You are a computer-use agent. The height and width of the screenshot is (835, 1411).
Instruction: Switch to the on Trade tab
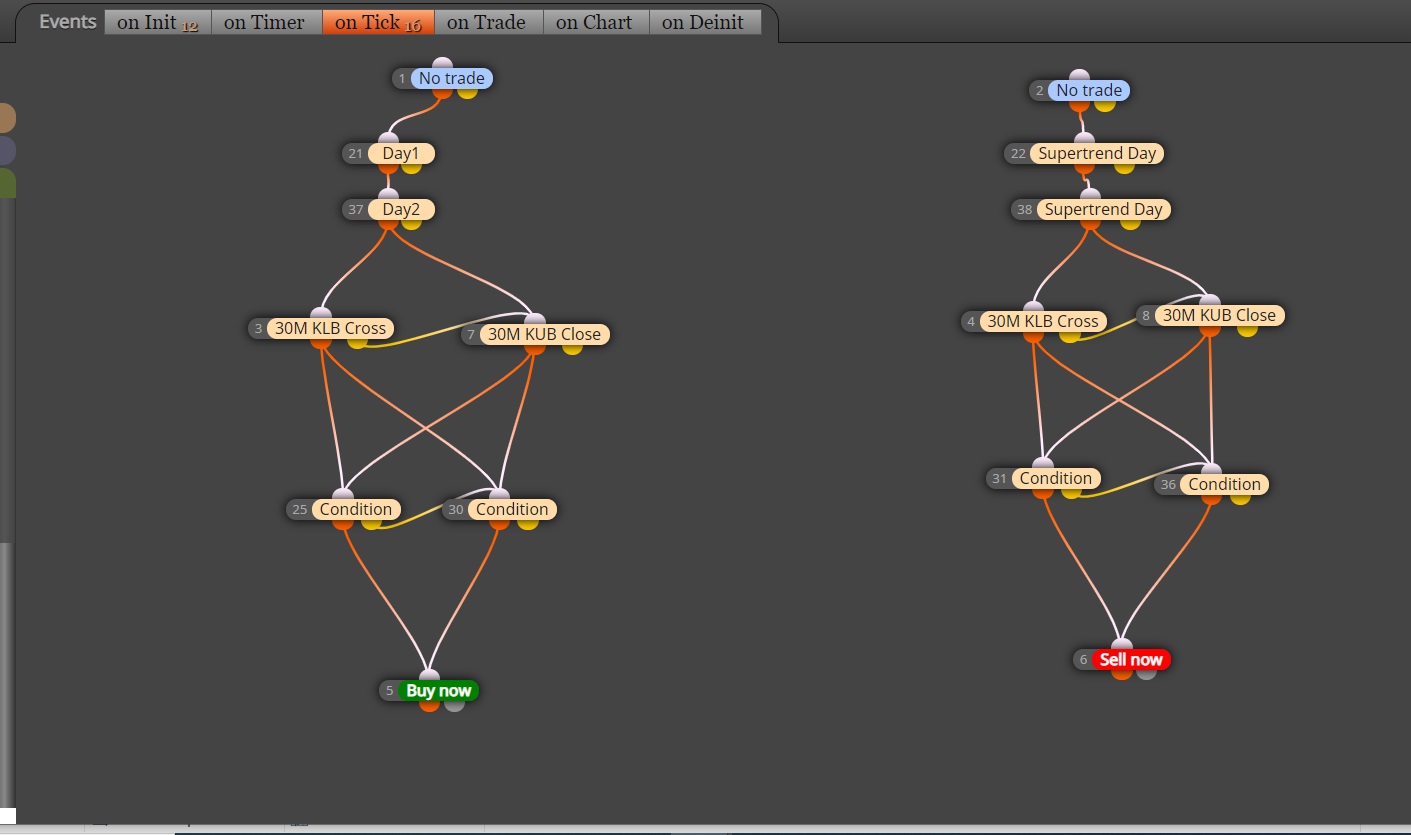click(x=487, y=22)
